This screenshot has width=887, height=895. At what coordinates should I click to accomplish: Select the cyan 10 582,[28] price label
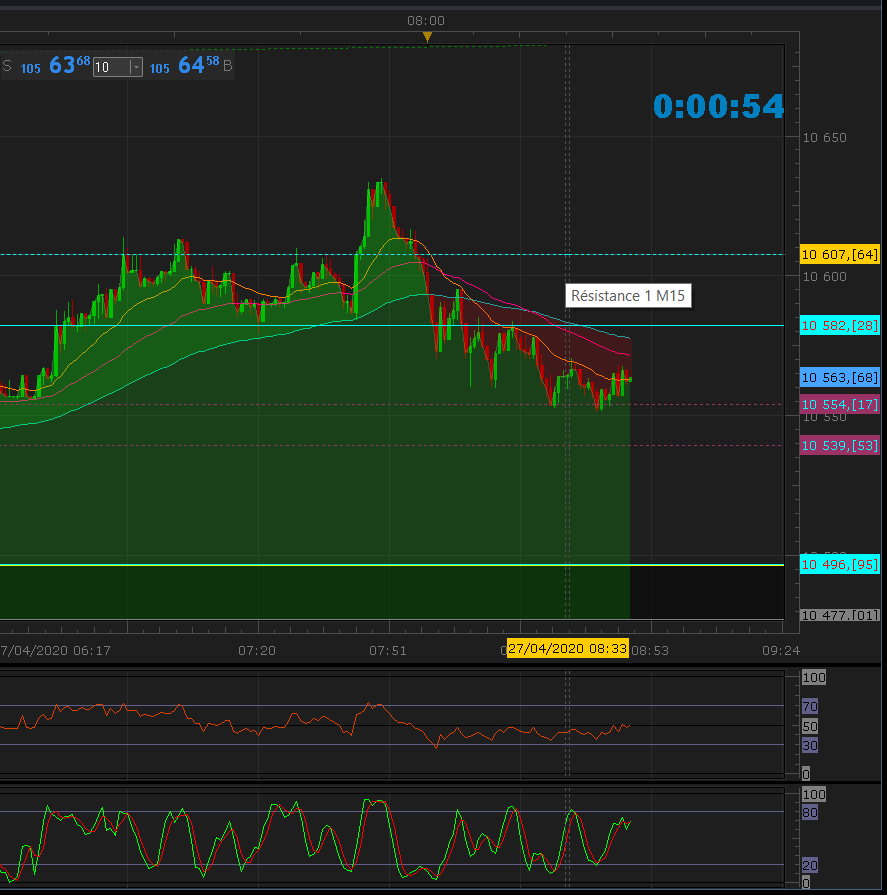pyautogui.click(x=839, y=326)
